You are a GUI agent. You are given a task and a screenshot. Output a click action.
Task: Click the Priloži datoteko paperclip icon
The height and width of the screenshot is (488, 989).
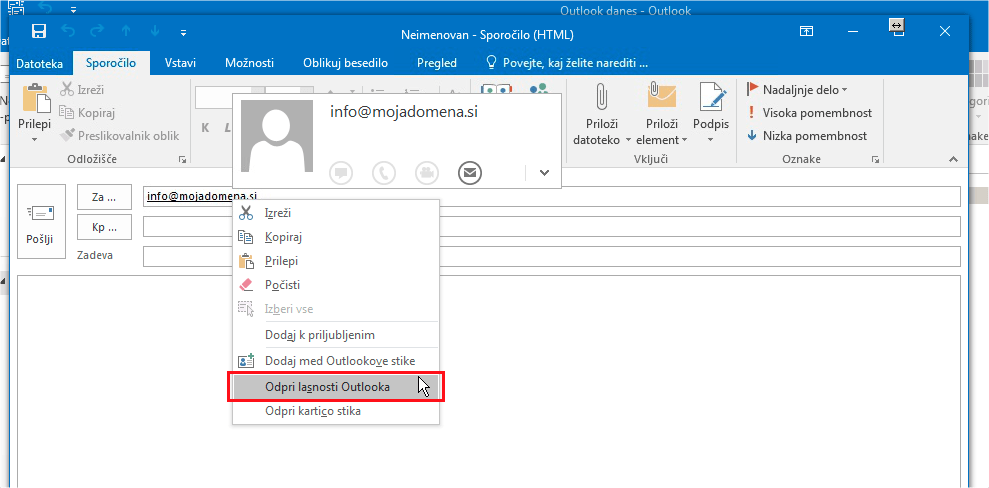tap(602, 97)
